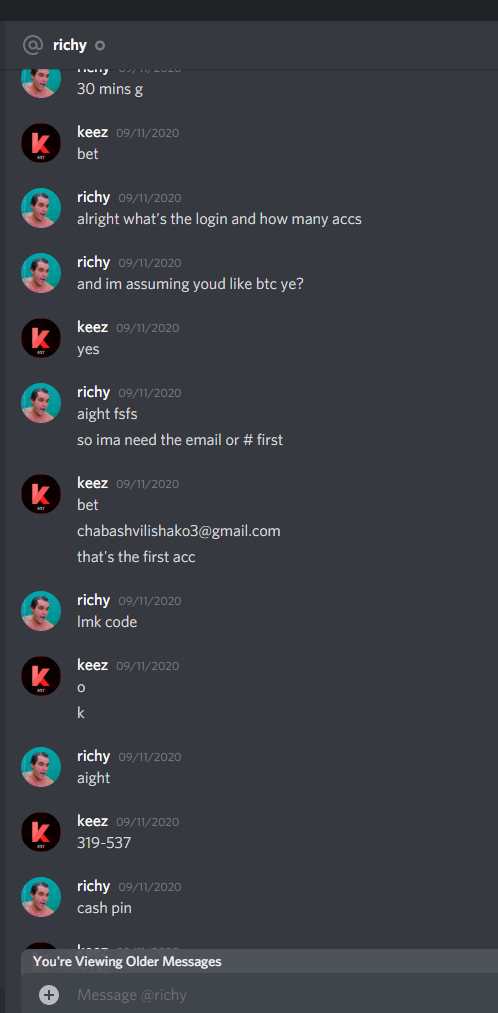This screenshot has height=1013, width=498.
Task: Click keez avatar beside 319-537 message
Action: [x=41, y=831]
